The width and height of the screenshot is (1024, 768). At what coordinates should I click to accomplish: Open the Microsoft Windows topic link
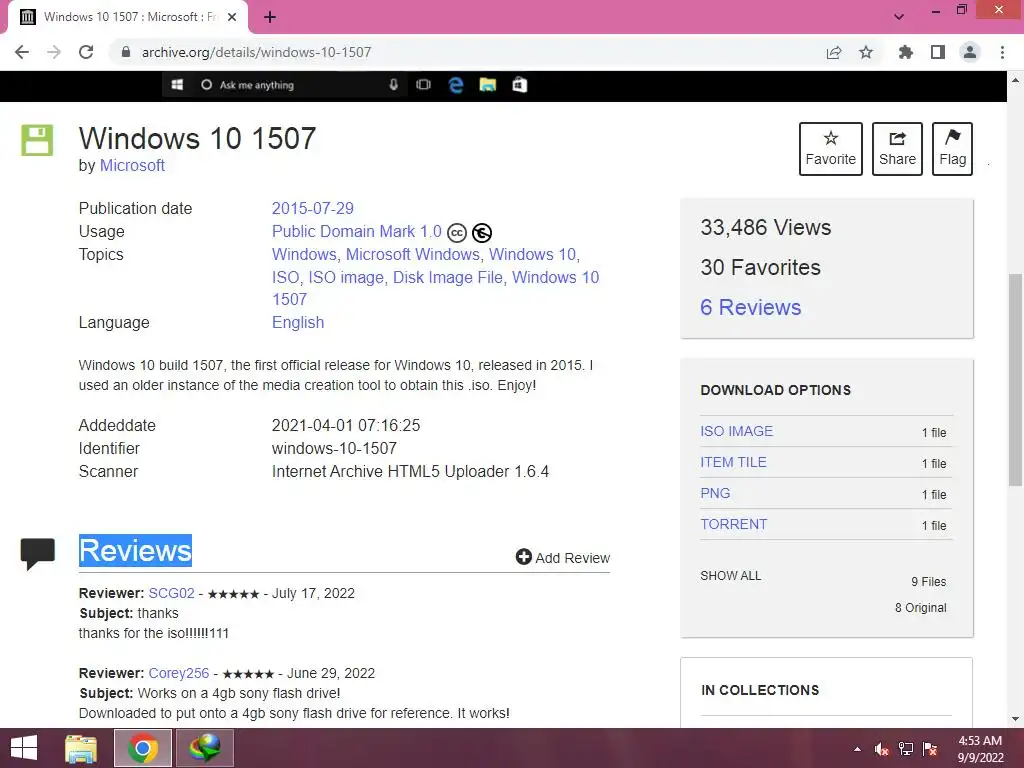click(413, 254)
